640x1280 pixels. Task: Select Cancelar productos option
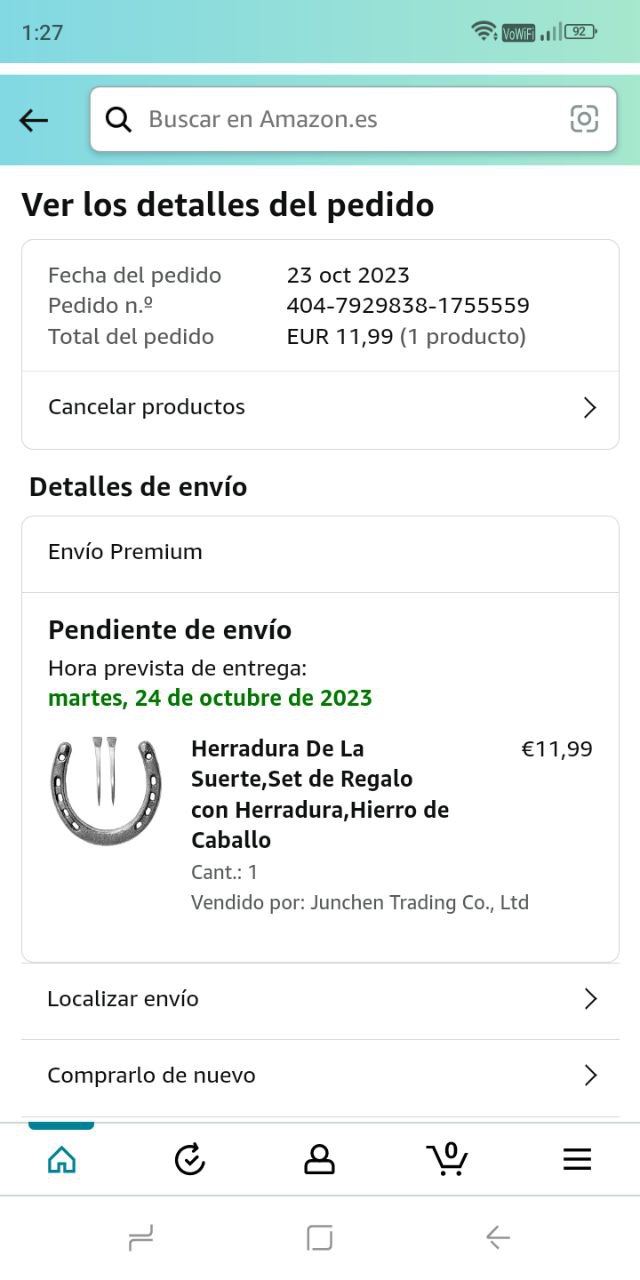coord(147,407)
